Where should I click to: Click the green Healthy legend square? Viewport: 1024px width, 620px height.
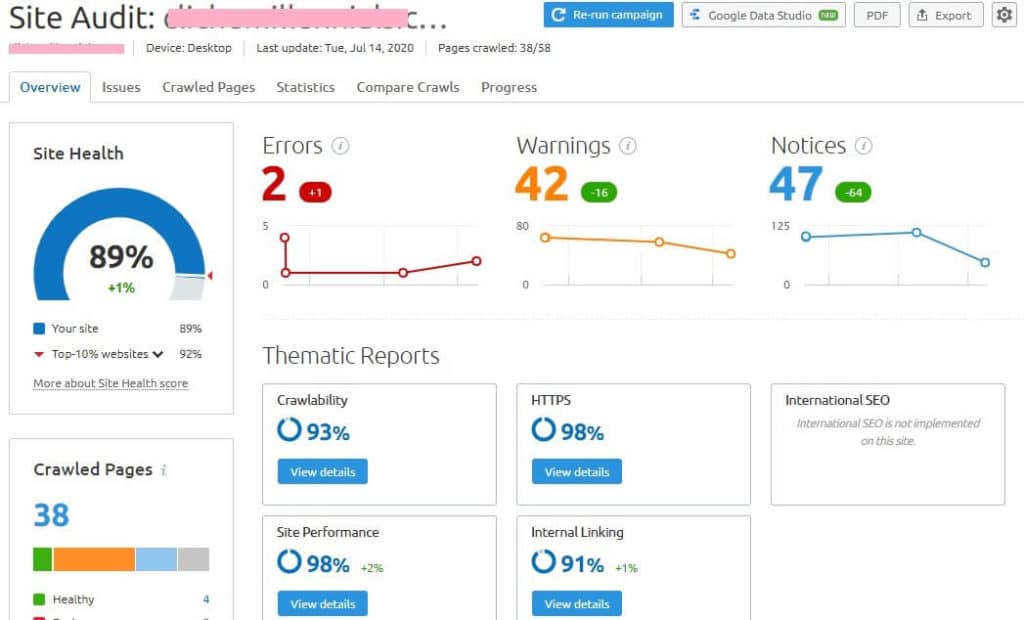(39, 599)
